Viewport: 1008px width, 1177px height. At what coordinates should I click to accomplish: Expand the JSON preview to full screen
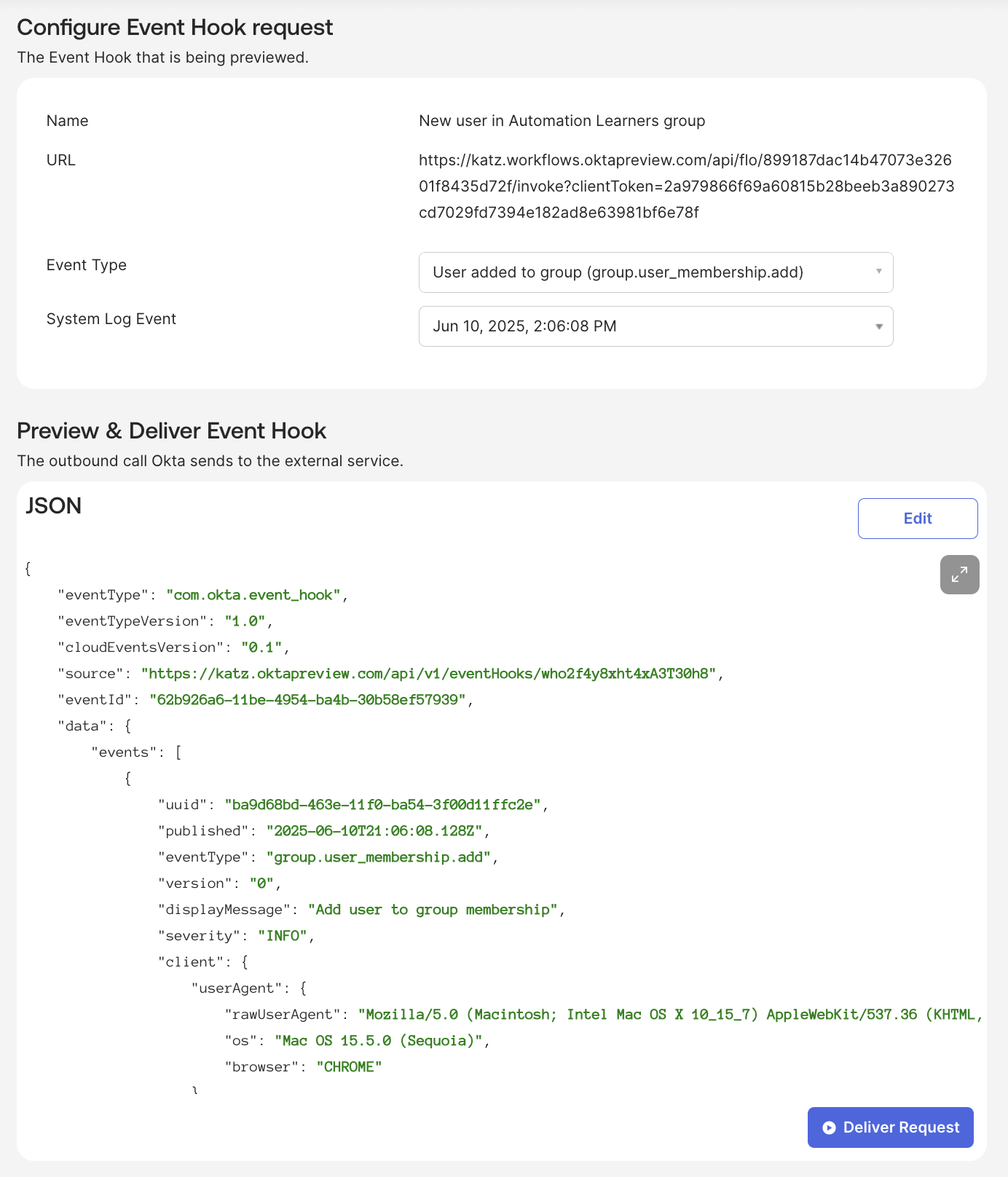pyautogui.click(x=959, y=575)
